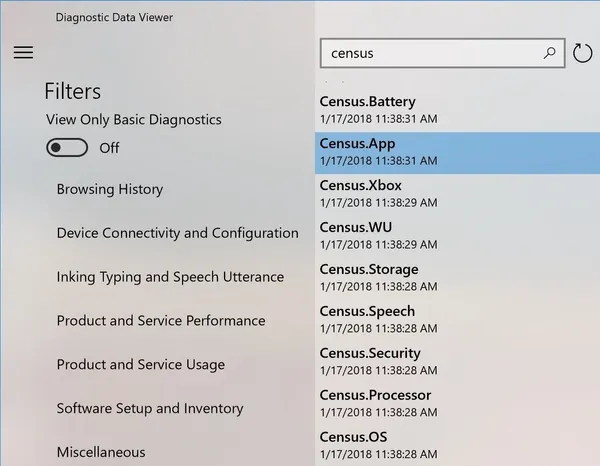This screenshot has height=466, width=600.
Task: Select the Census.Xbox event
Action: [x=457, y=195]
